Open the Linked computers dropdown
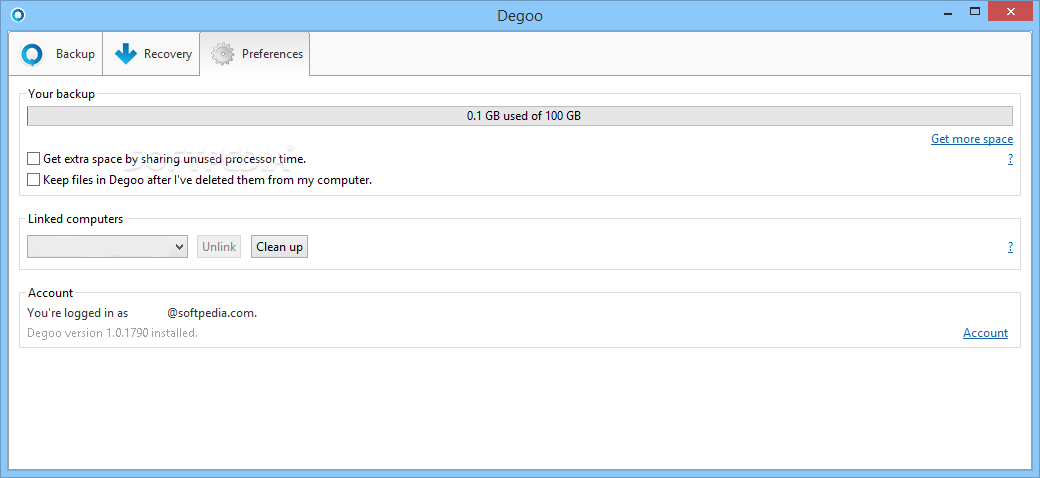 coord(107,247)
